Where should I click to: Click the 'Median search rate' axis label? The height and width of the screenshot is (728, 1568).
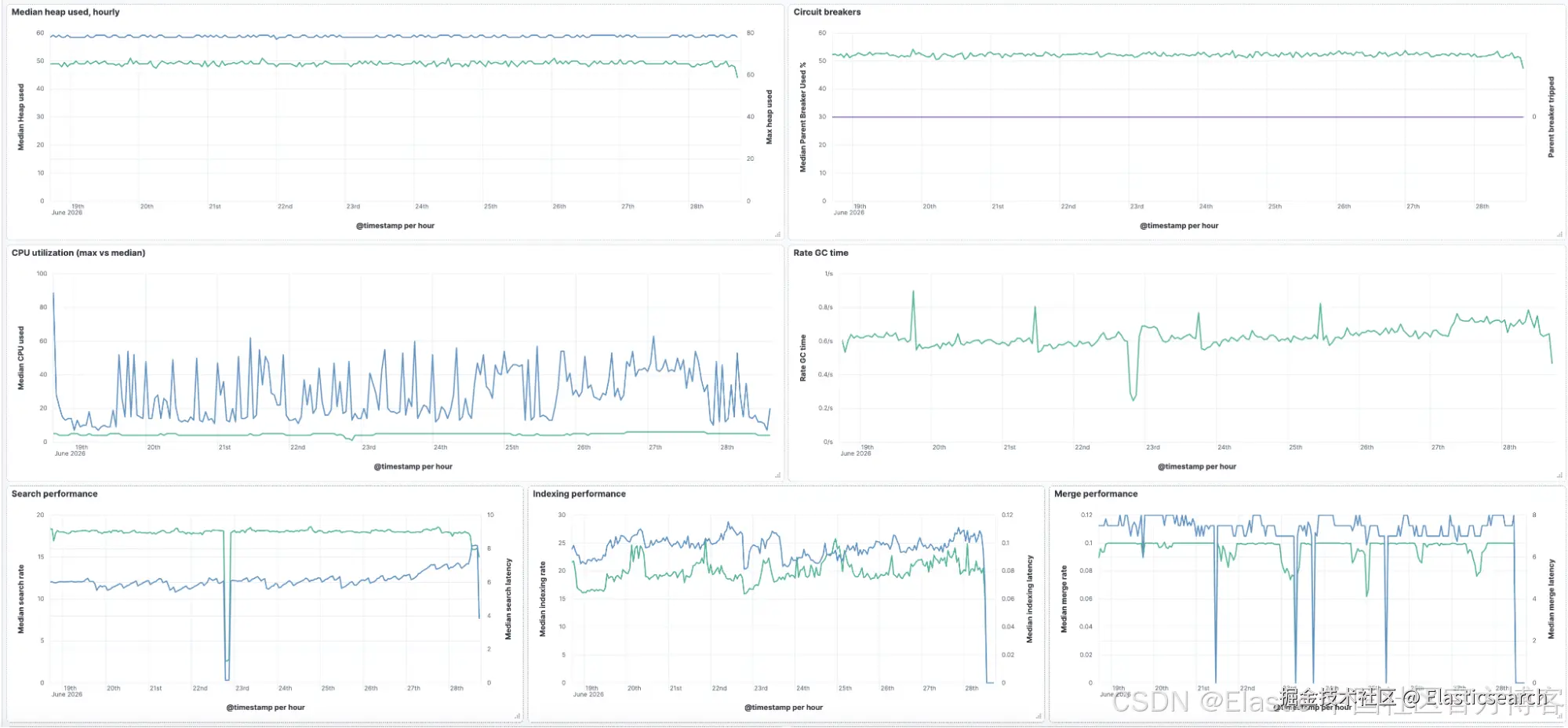[x=21, y=599]
